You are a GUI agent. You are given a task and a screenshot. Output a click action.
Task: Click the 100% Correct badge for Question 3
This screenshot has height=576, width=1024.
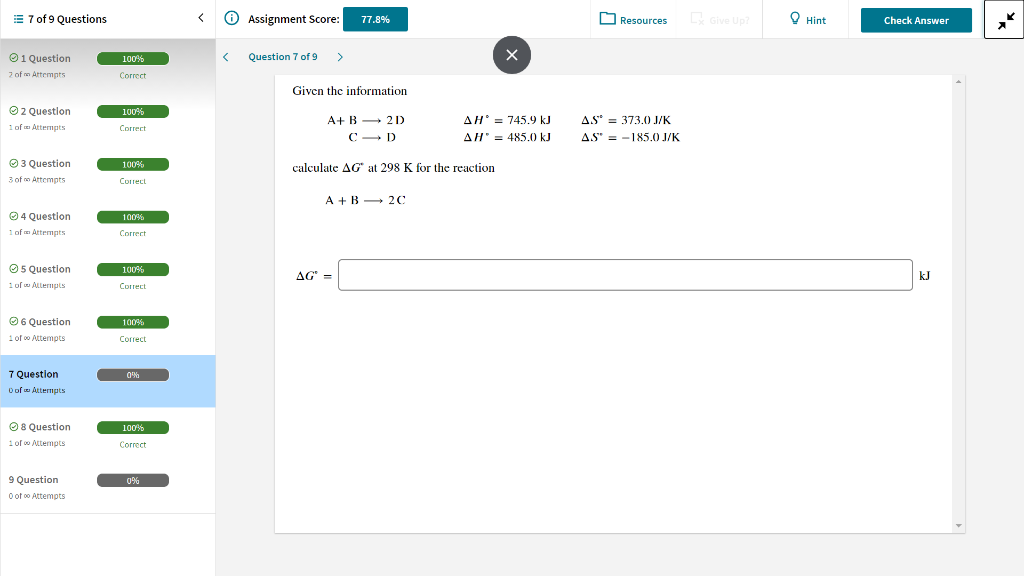tap(132, 164)
